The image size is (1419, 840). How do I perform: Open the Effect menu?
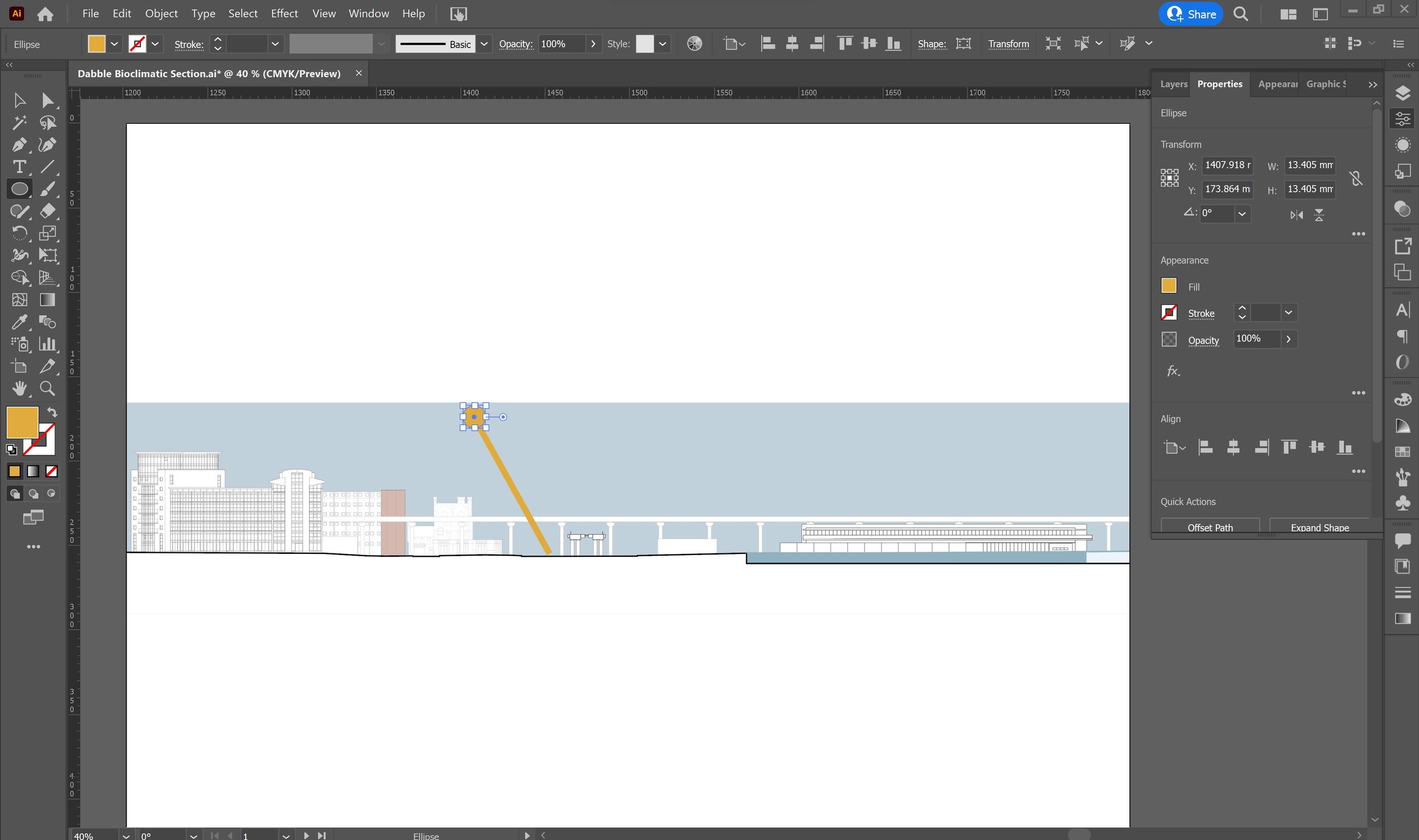click(284, 14)
